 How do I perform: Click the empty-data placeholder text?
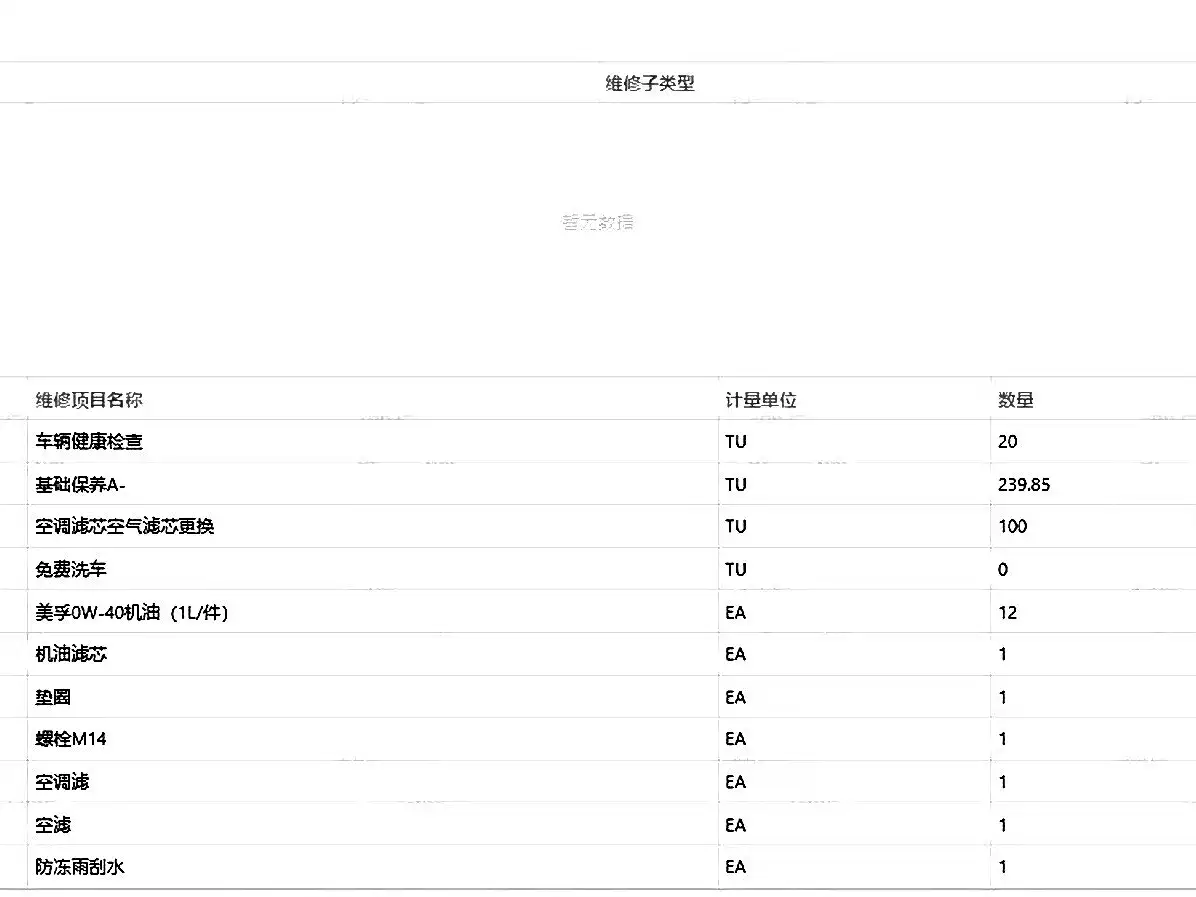(599, 222)
